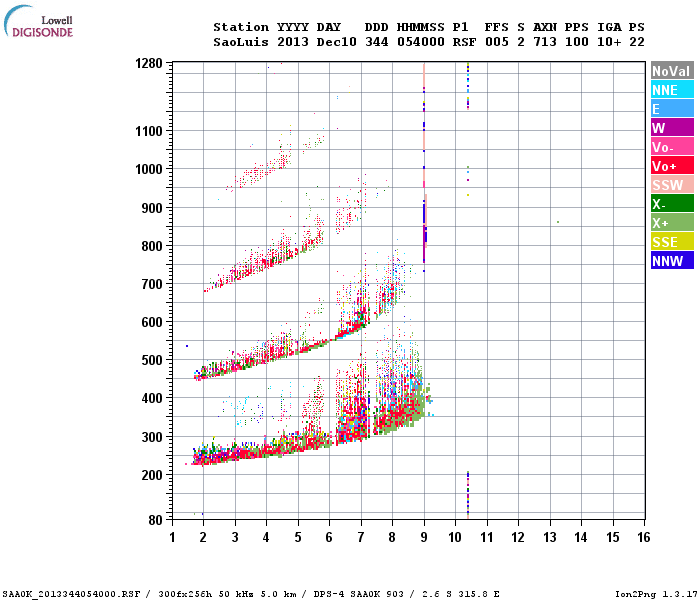Click the Ion2Png 1.3.17 version text
The width and height of the screenshot is (700, 600).
point(656,594)
